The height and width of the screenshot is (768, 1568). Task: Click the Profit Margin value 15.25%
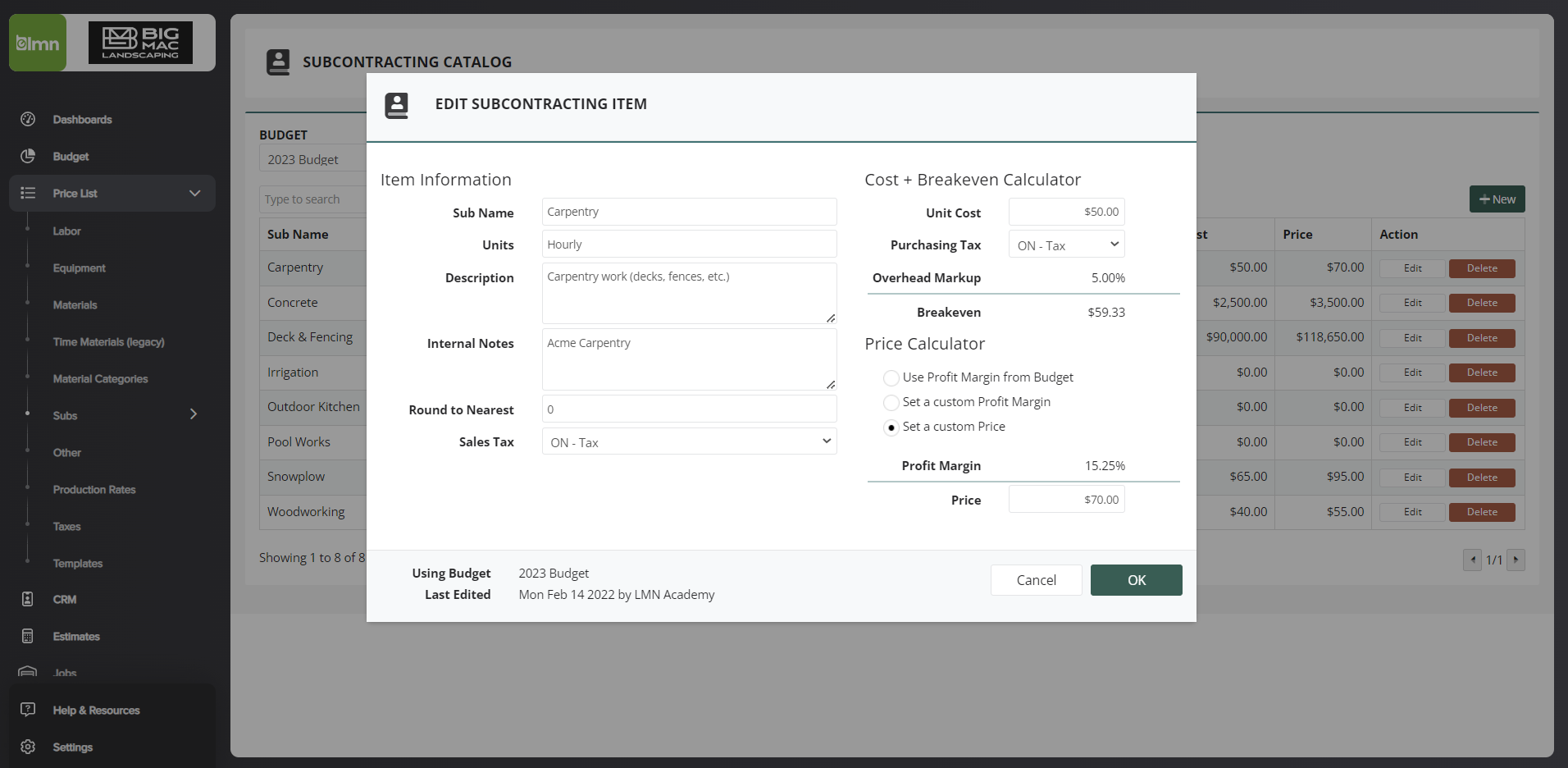point(1105,466)
